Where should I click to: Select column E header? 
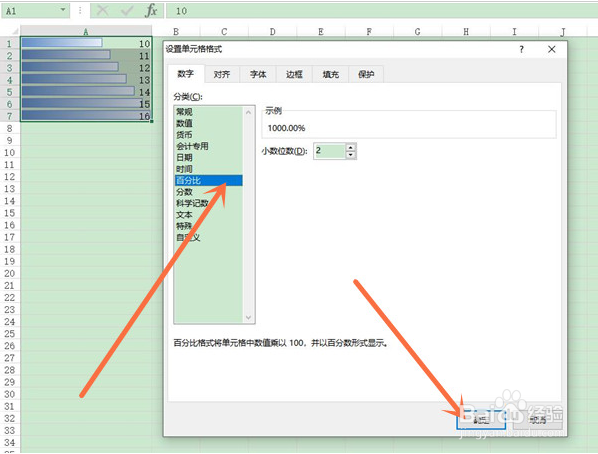click(321, 31)
